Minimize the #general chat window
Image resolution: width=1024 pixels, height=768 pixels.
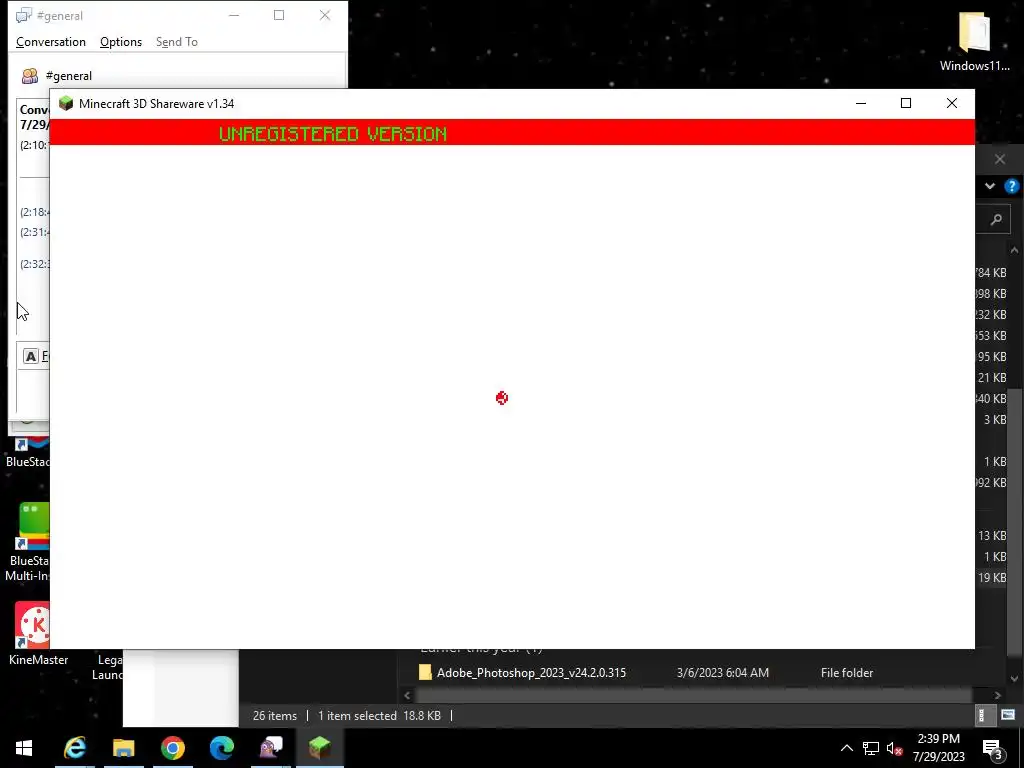coord(234,15)
